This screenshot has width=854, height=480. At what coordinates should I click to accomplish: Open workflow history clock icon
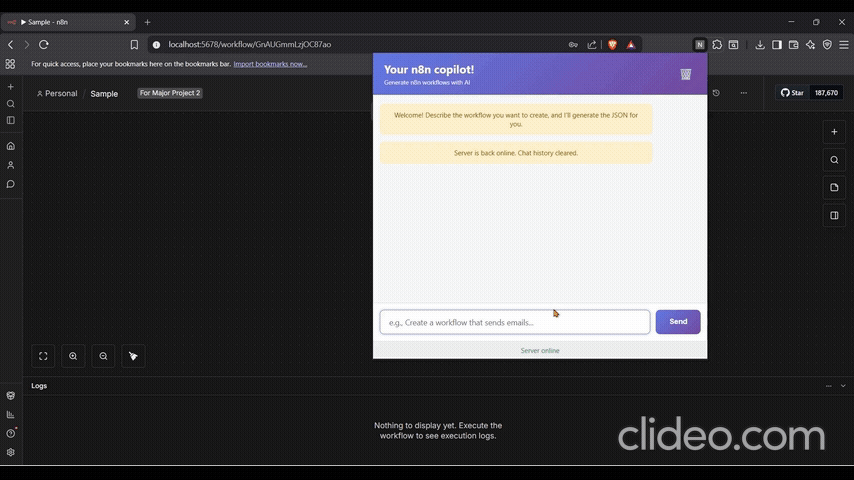point(716,93)
